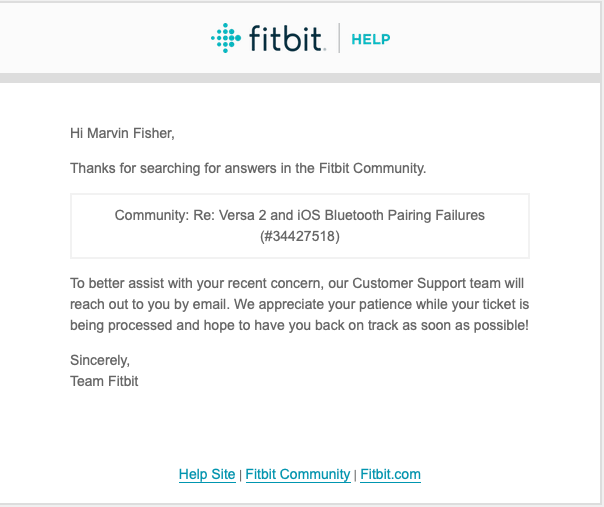Click the Sincerely closing line
Viewport: 604px width, 507px height.
click(100, 361)
